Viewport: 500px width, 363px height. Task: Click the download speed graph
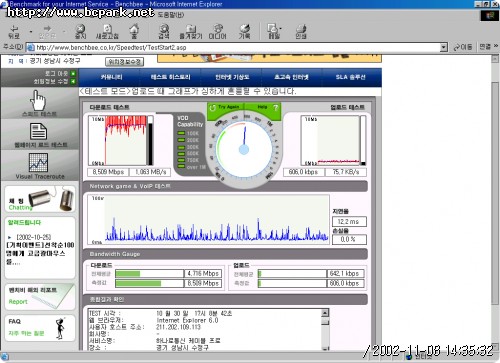tap(118, 140)
